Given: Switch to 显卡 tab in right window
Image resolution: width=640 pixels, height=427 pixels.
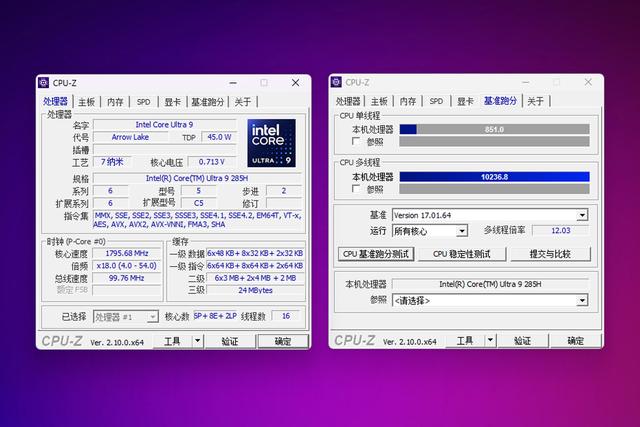Looking at the screenshot, I should 465,101.
